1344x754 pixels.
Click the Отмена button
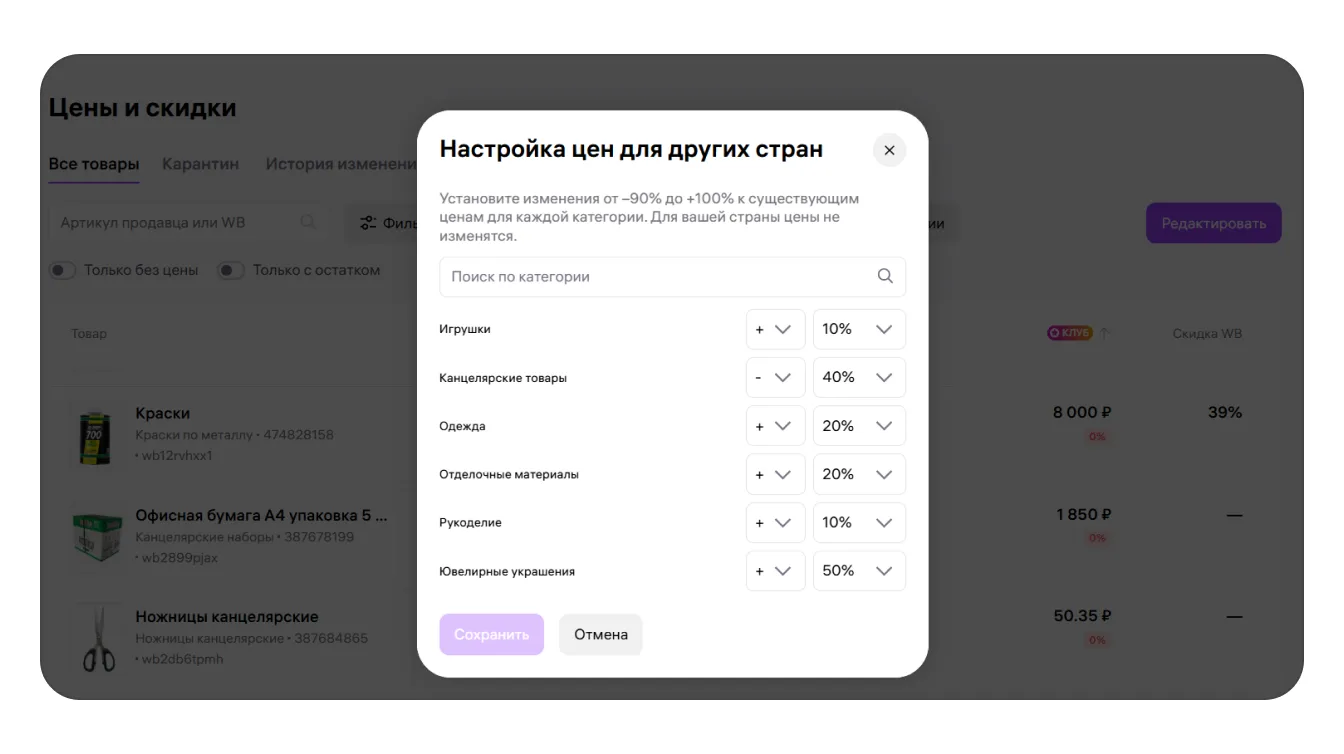click(601, 635)
